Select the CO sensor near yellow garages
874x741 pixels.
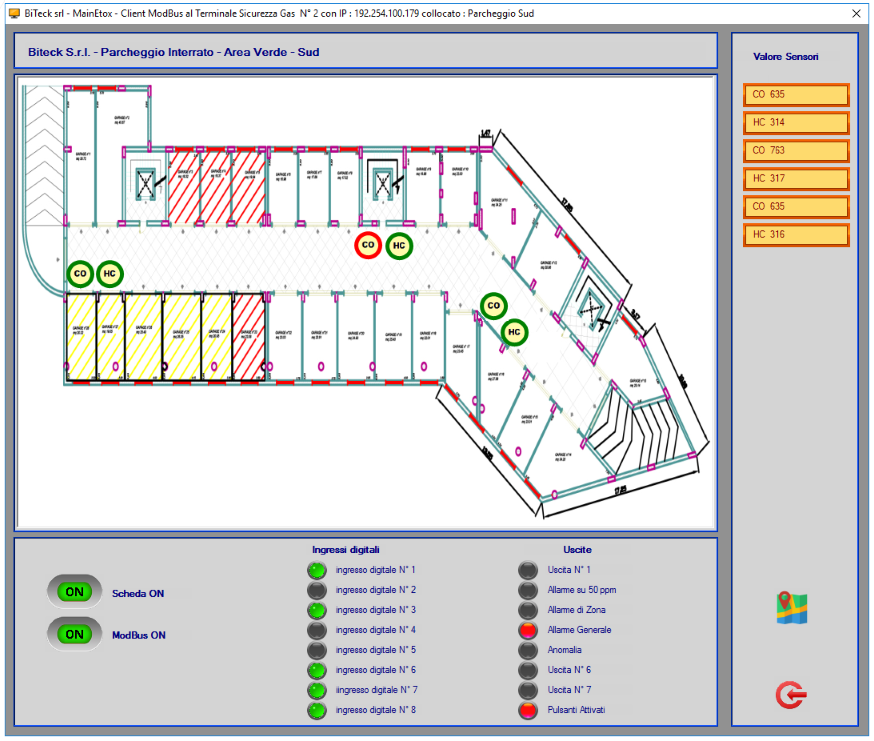click(80, 274)
